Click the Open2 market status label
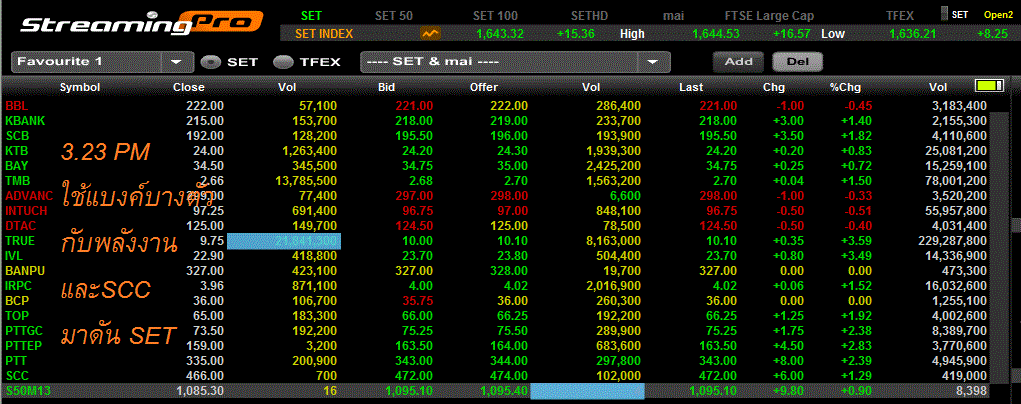This screenshot has width=1021, height=404. click(998, 14)
